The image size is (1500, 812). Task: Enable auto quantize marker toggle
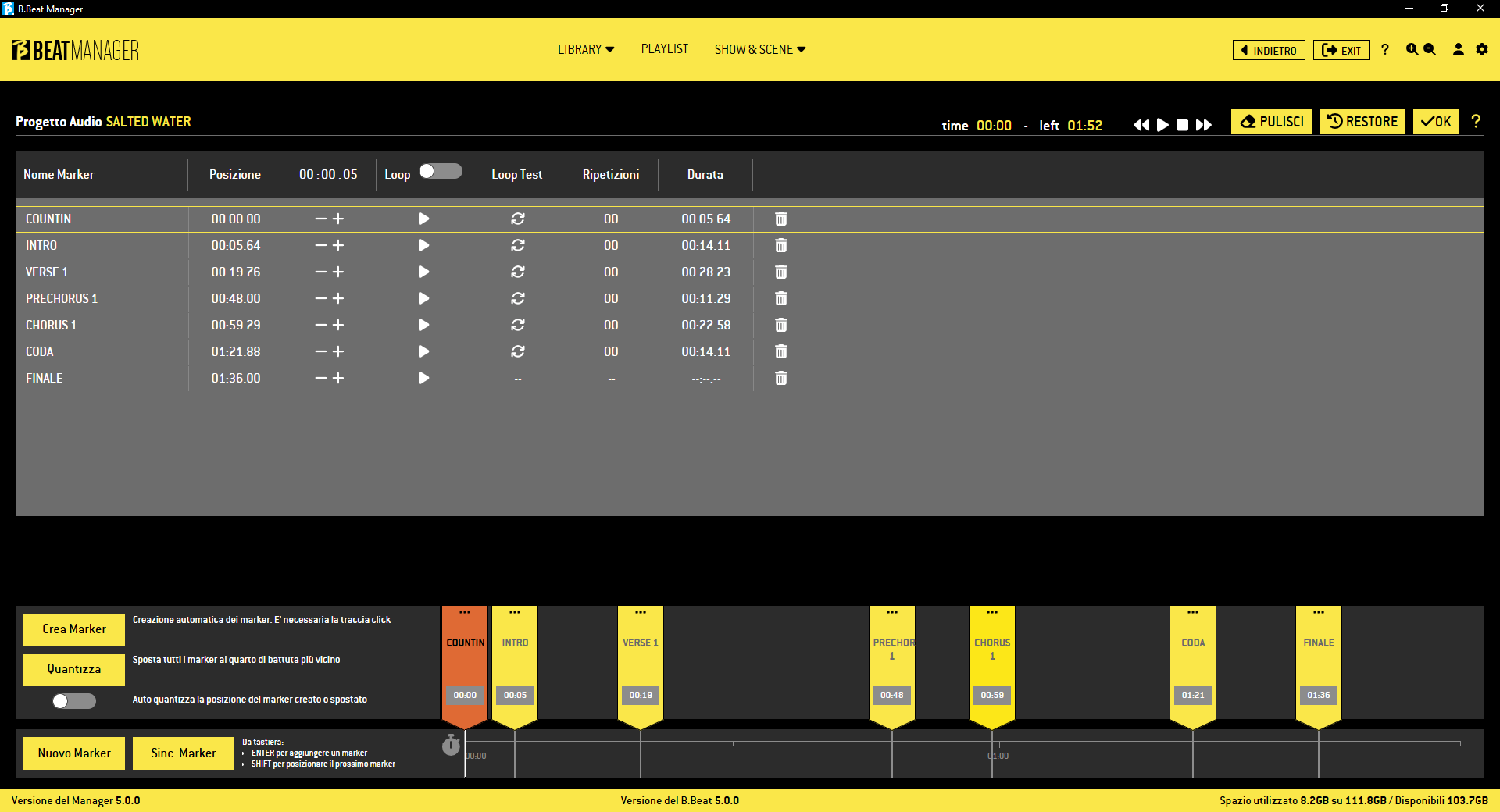pos(74,701)
